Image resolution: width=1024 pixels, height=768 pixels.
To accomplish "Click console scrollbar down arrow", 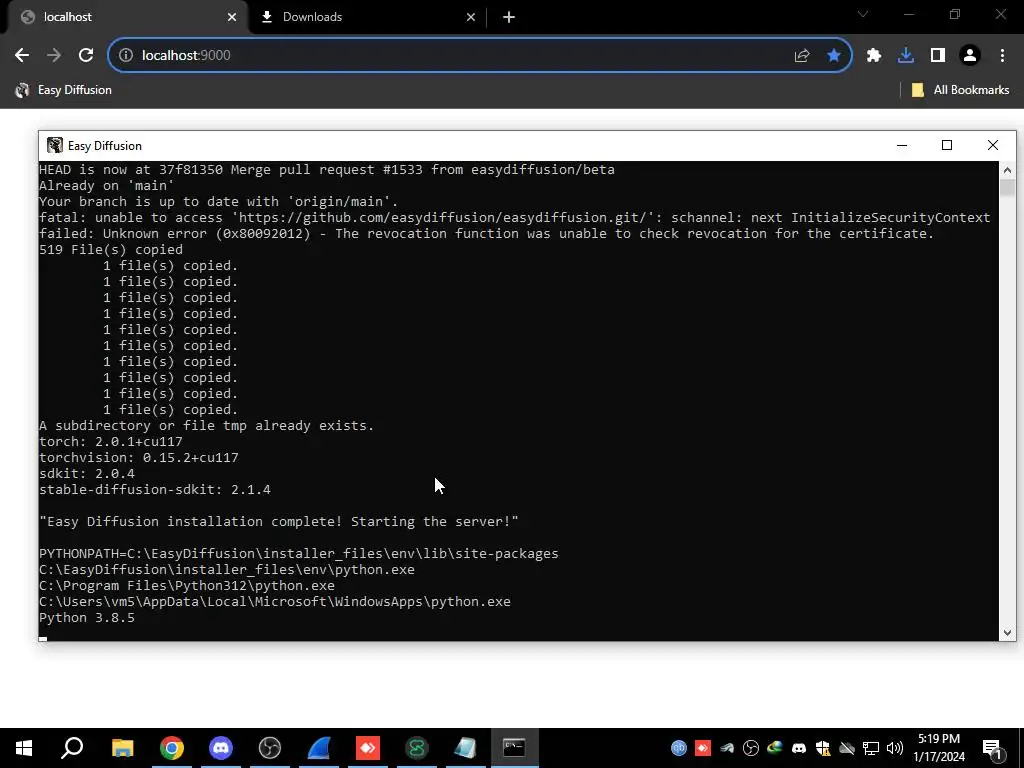I will tap(1007, 632).
